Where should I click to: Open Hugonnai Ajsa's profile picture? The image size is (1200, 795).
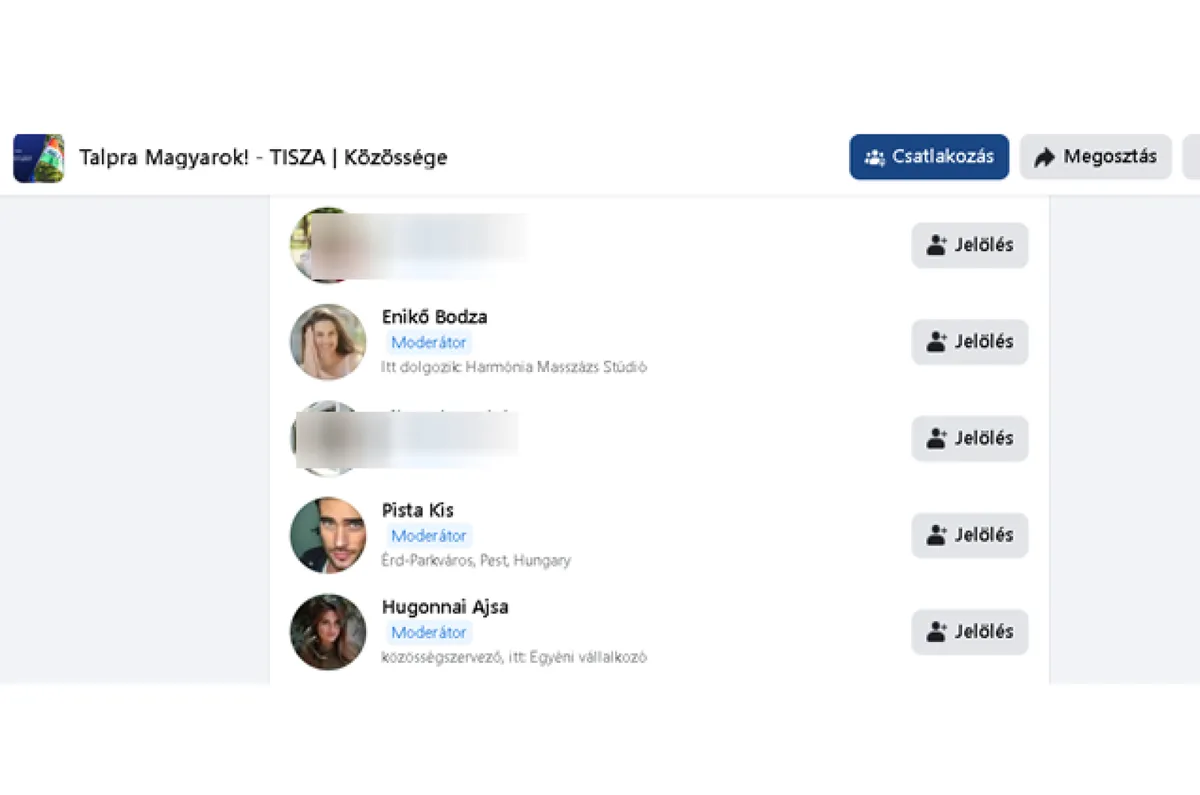click(328, 632)
